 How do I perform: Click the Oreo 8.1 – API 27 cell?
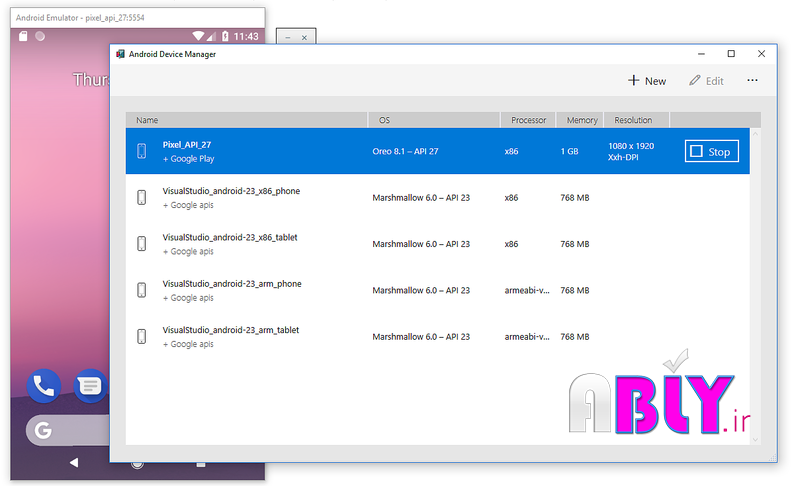405,151
